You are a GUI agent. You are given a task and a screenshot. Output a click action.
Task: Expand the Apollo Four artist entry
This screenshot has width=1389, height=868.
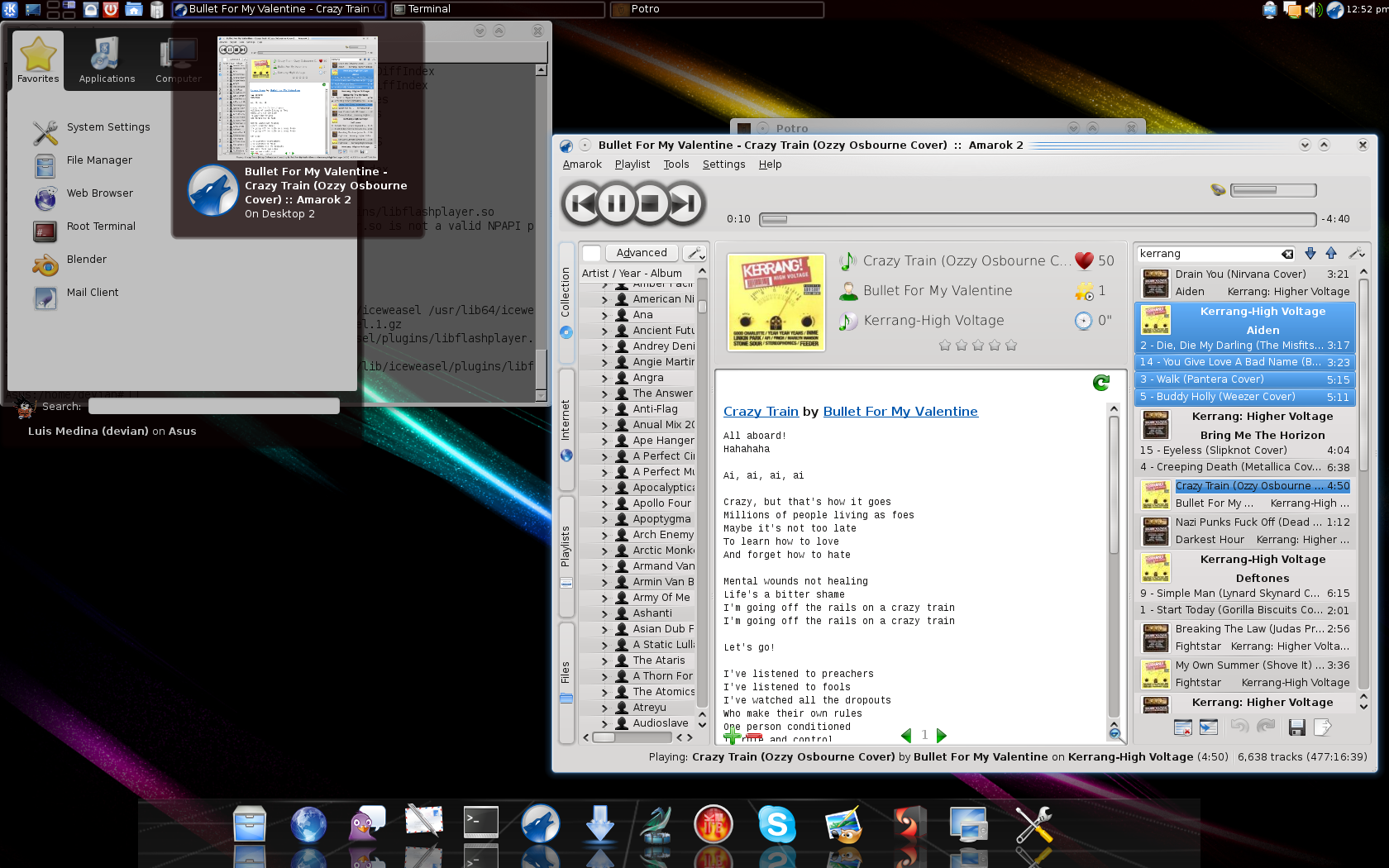604,503
